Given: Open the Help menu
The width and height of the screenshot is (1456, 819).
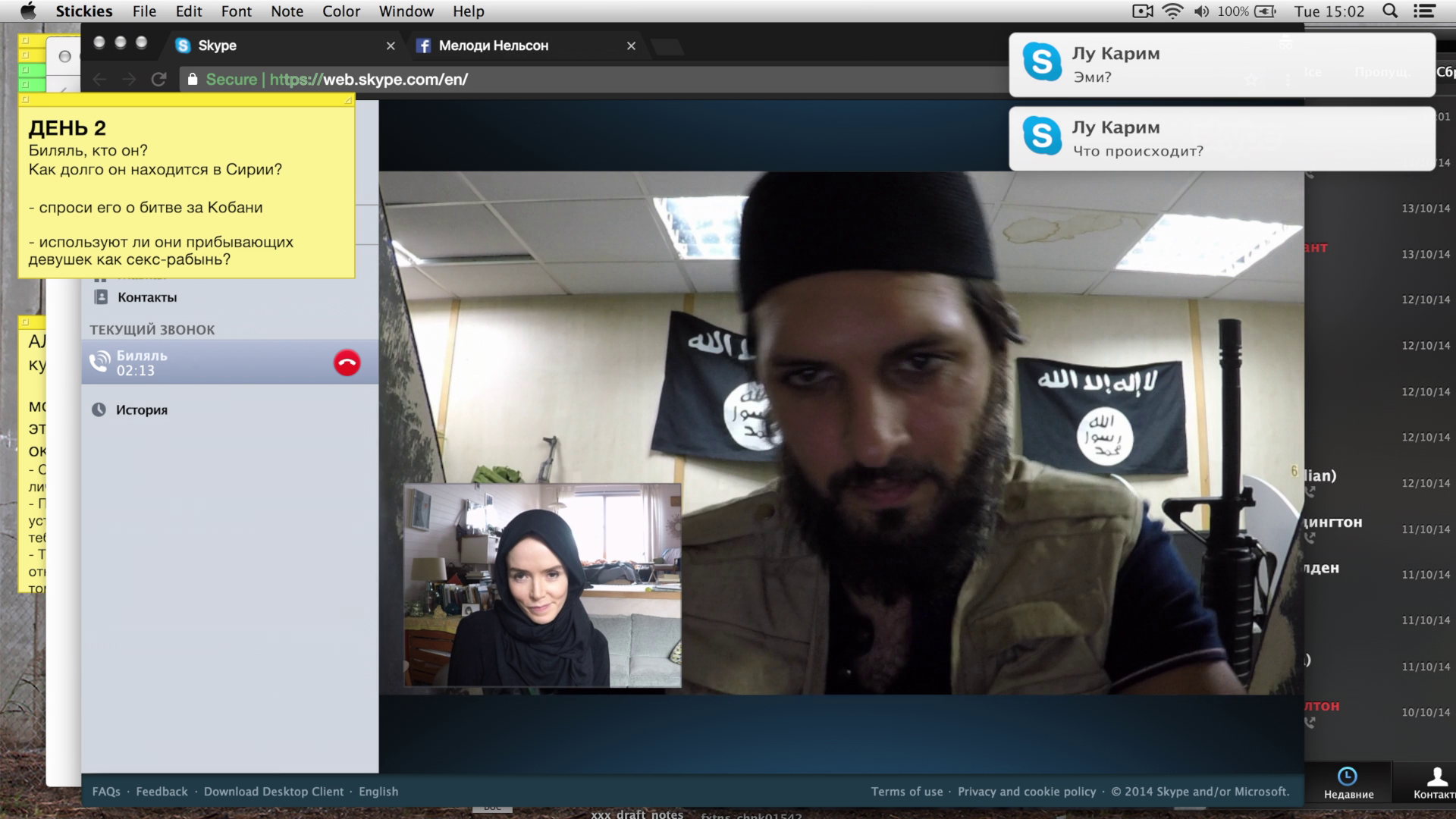Looking at the screenshot, I should pos(469,11).
